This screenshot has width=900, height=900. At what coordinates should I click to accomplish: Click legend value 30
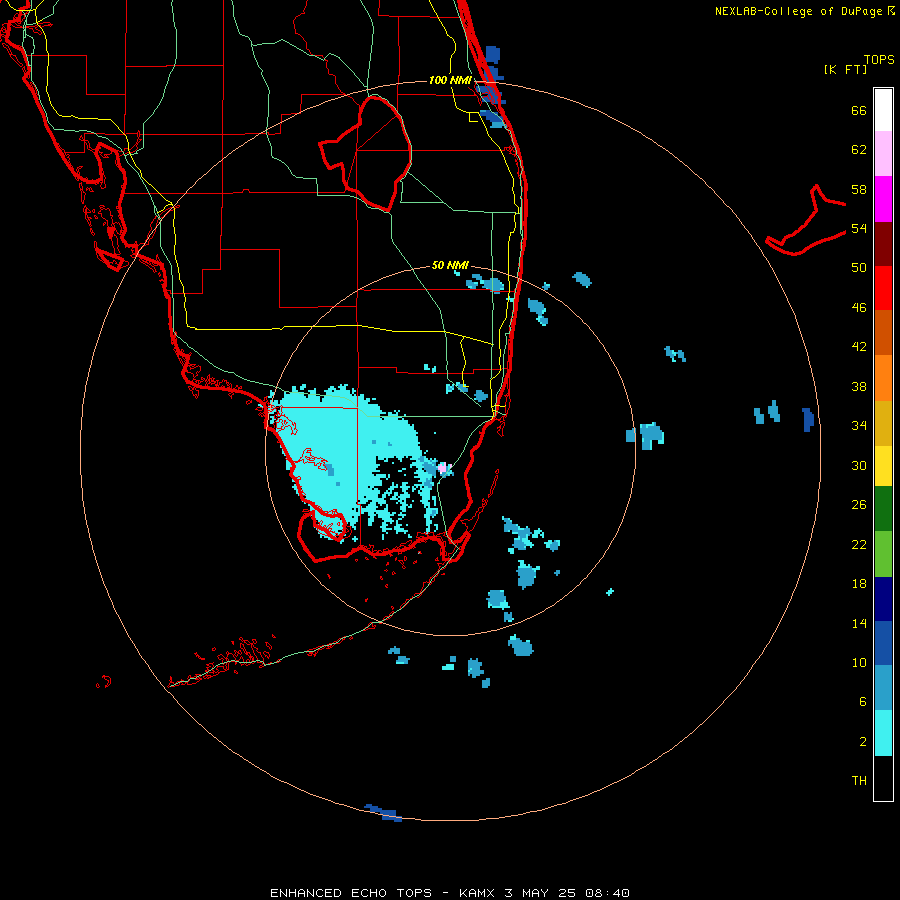point(859,465)
